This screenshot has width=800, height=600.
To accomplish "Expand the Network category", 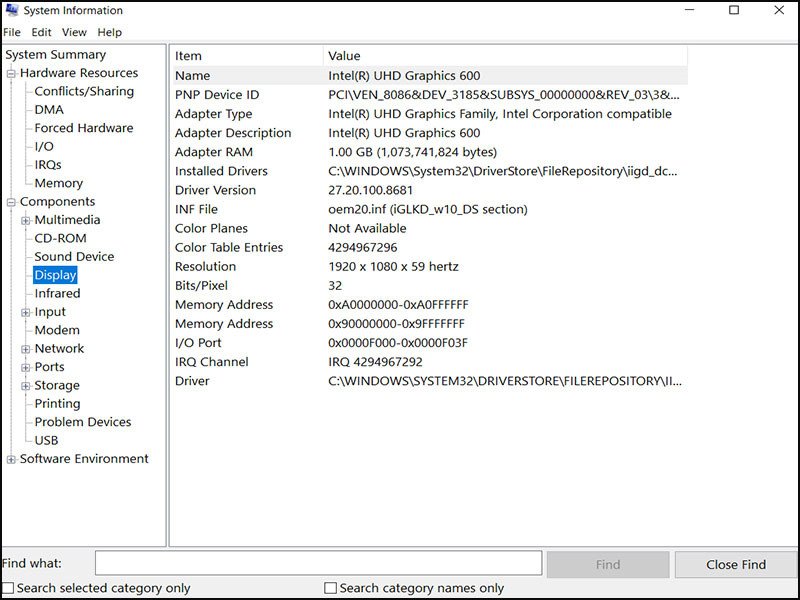I will 26,349.
